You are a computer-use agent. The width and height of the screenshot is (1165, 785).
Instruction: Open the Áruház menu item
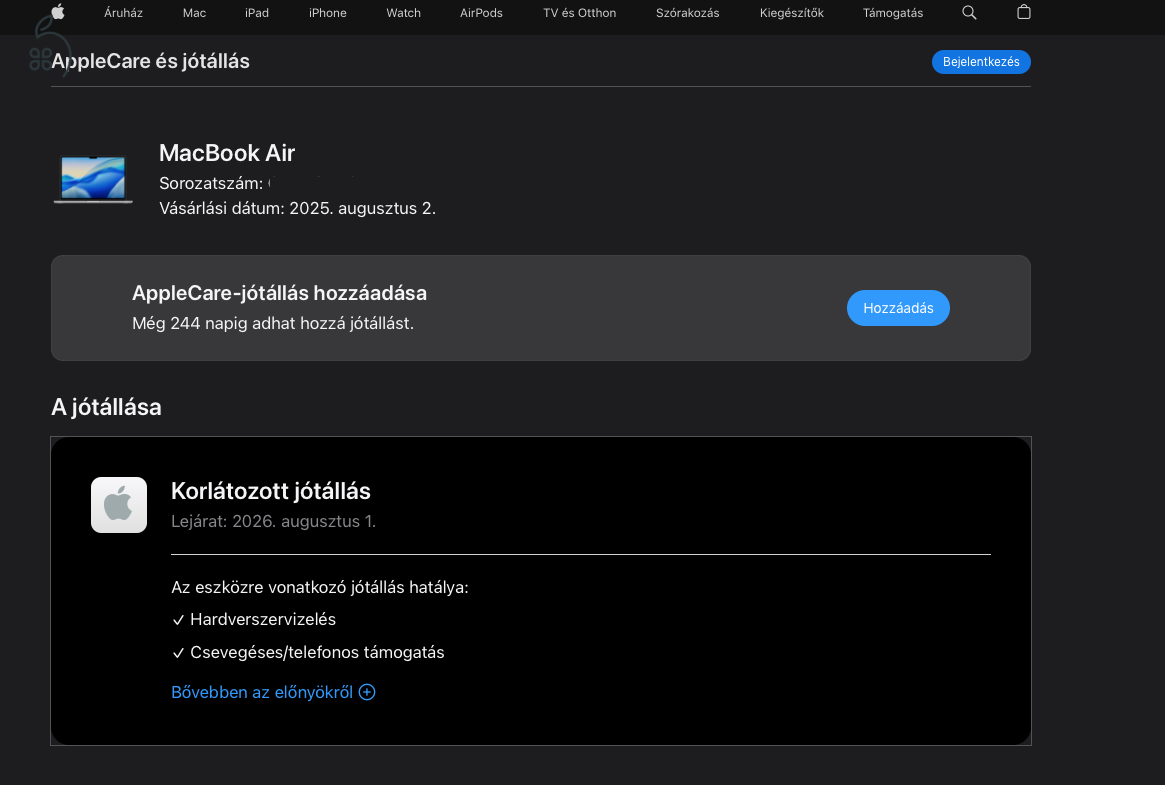pos(123,13)
